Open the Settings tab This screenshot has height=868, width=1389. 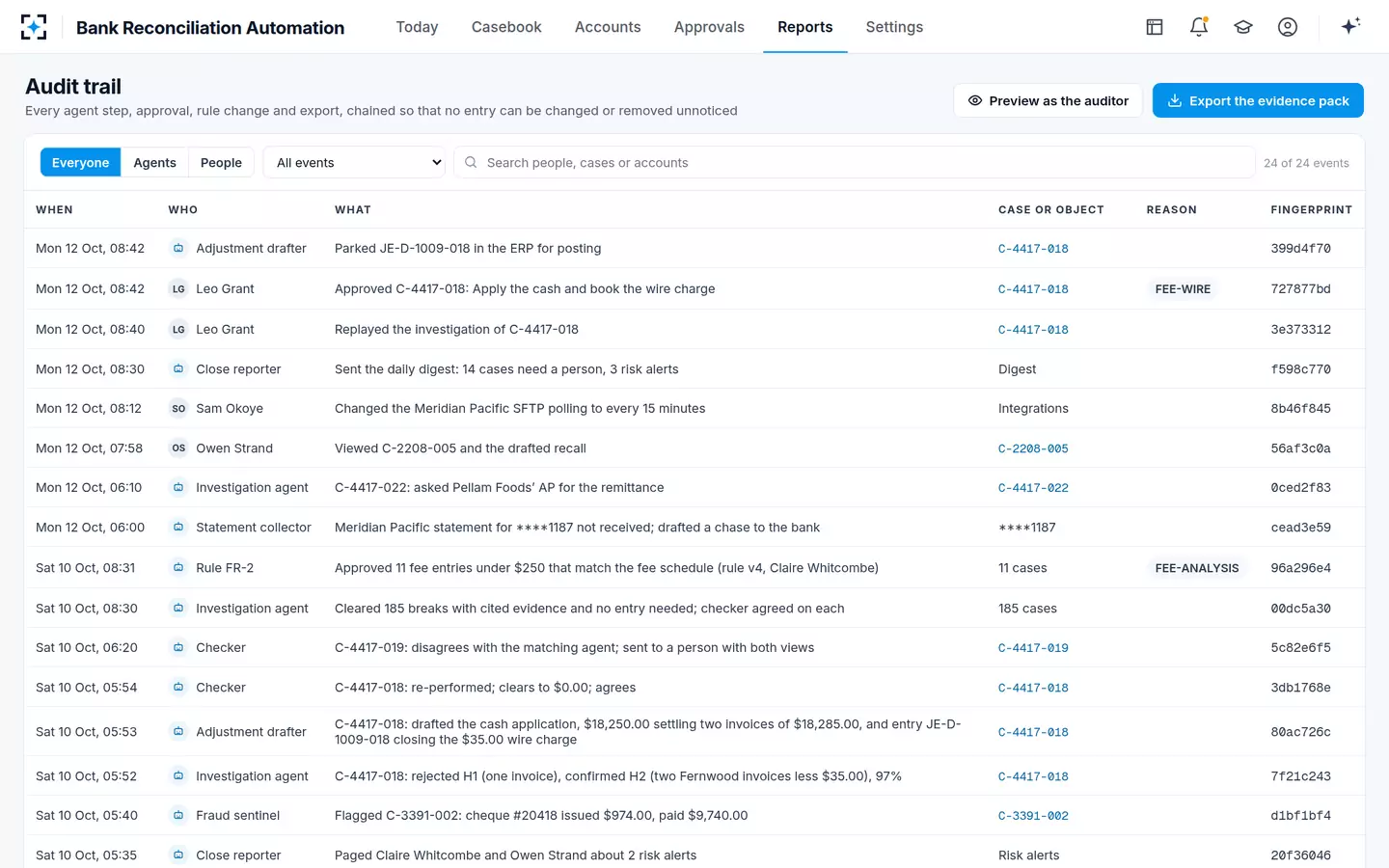coord(894,27)
